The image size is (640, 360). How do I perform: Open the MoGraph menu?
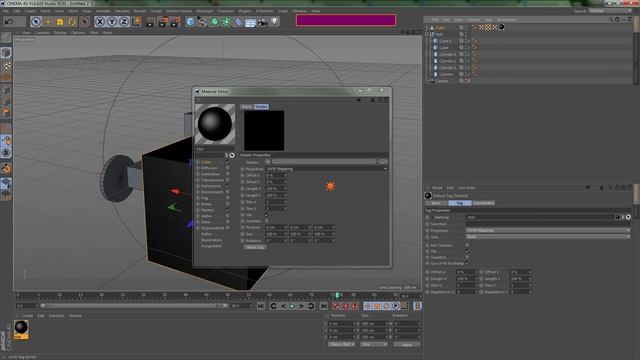click(x=204, y=11)
